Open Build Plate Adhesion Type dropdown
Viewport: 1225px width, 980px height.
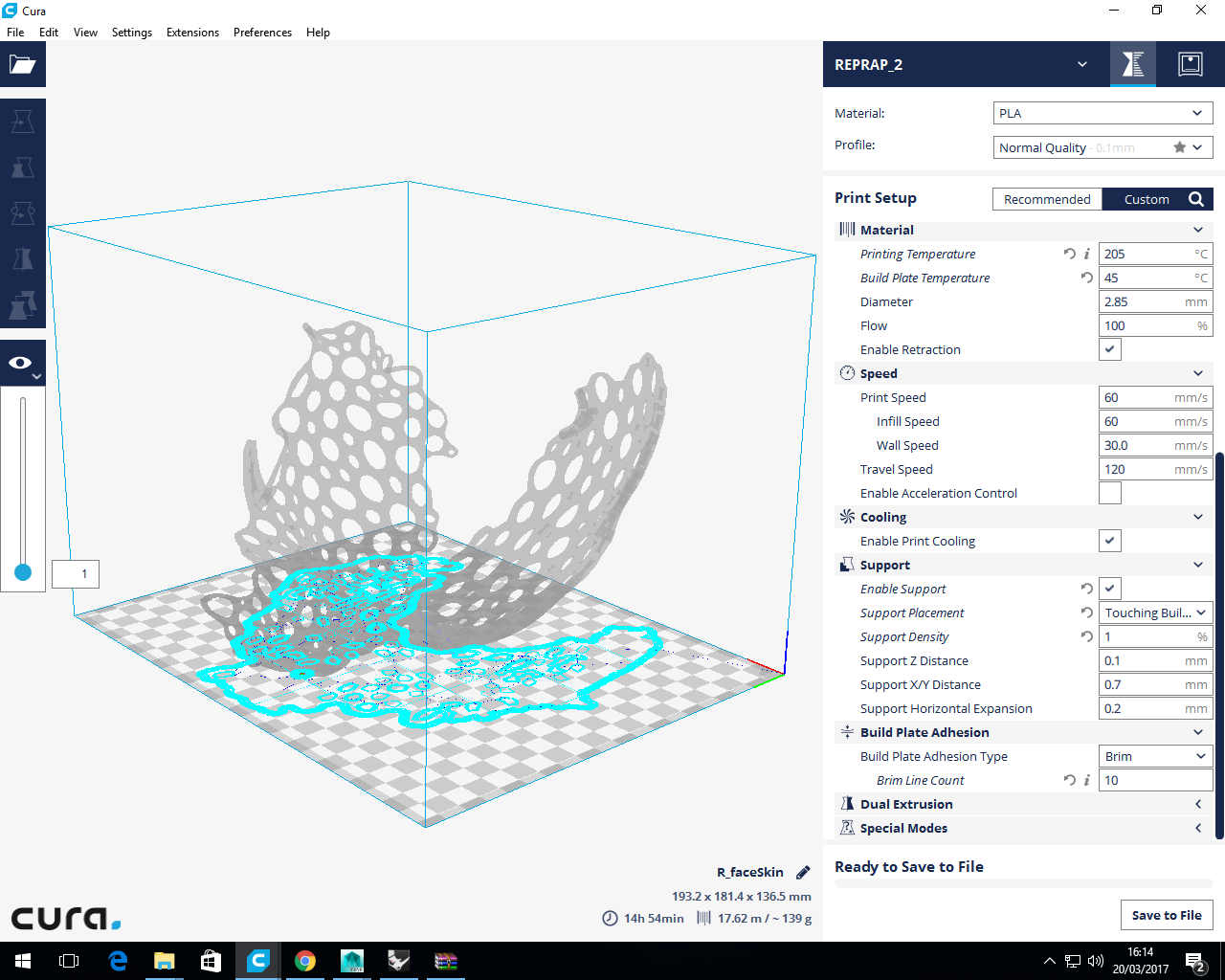1156,756
